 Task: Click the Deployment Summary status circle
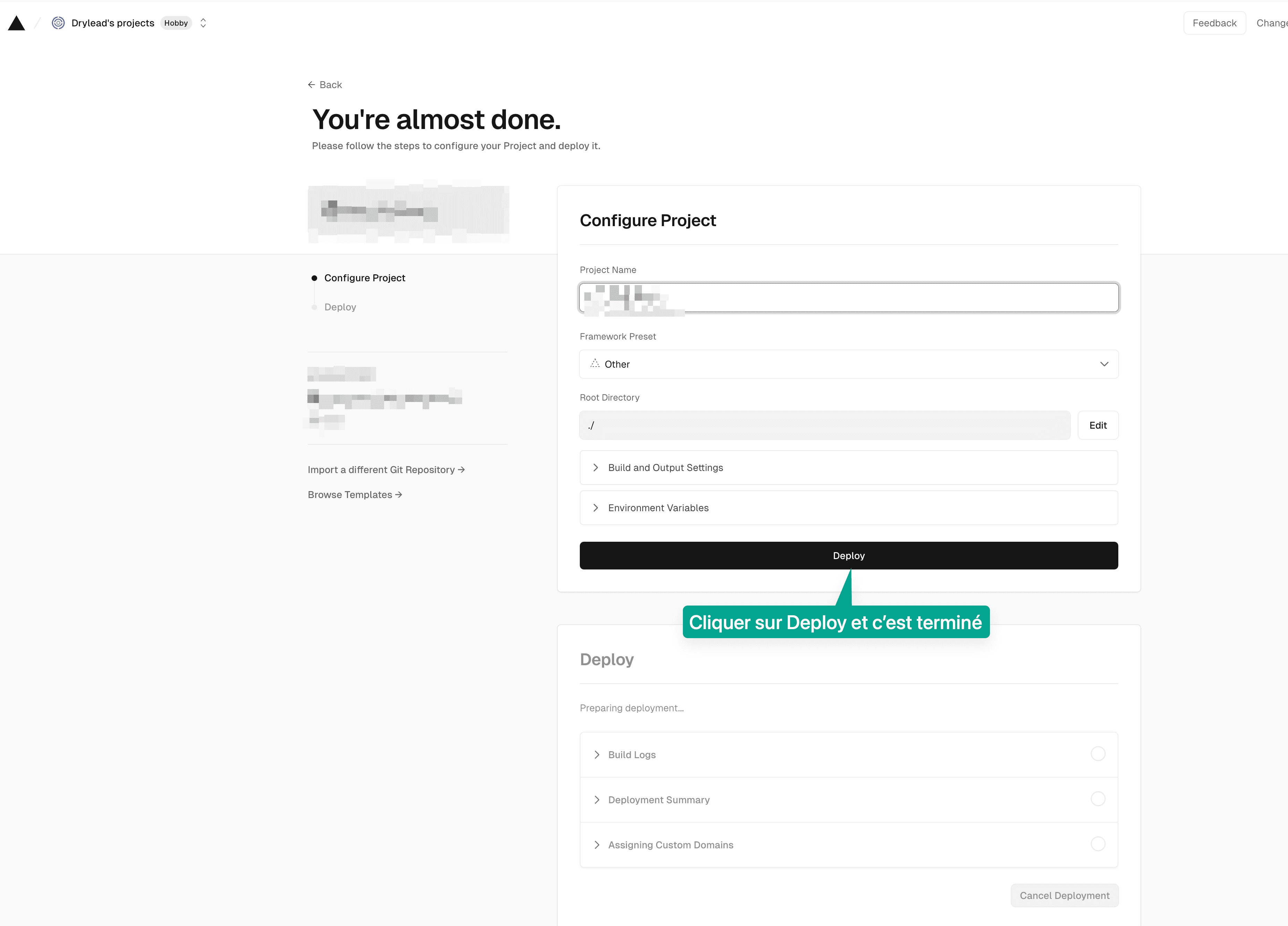(x=1098, y=799)
